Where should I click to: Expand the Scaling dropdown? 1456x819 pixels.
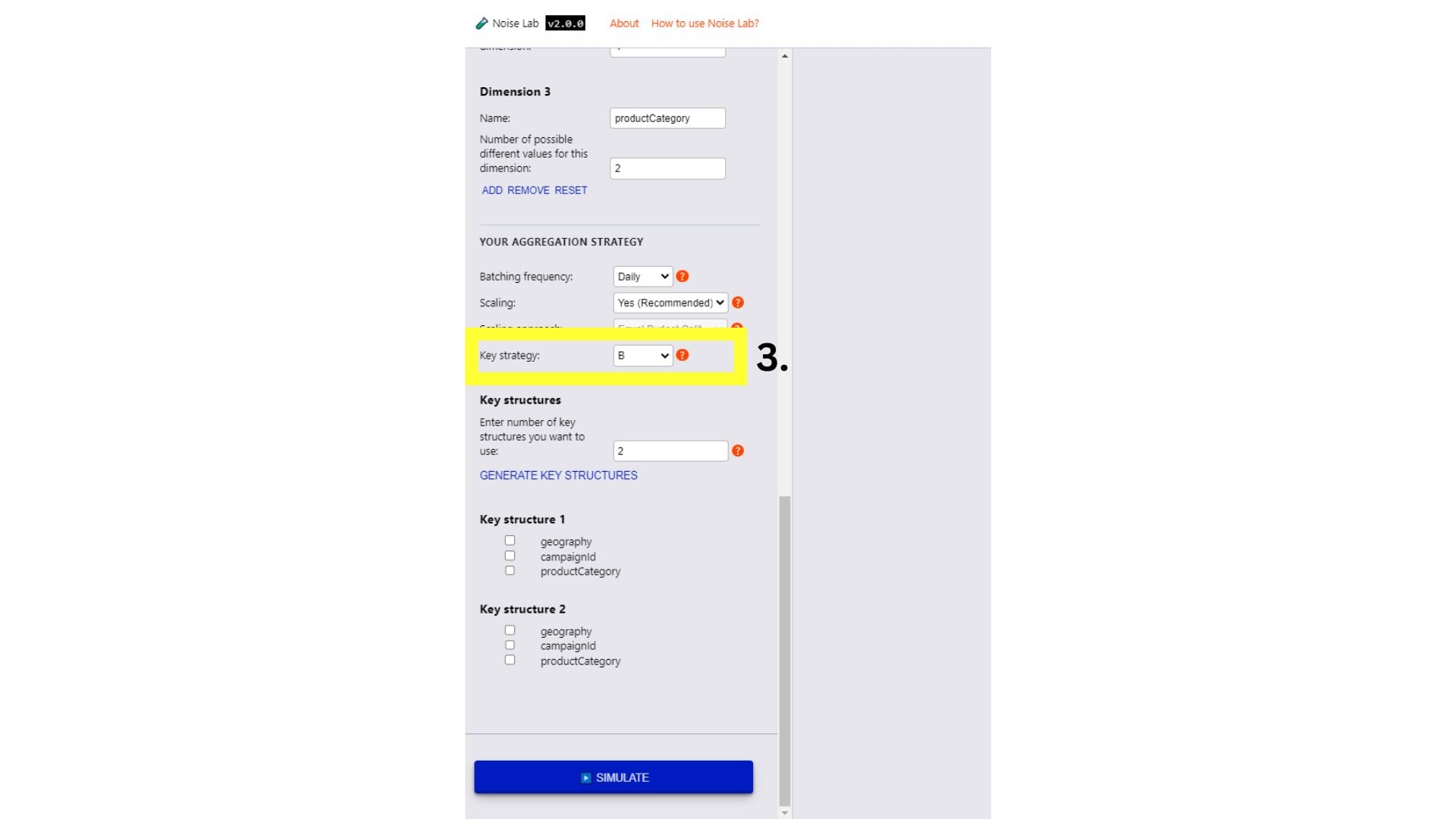point(670,303)
